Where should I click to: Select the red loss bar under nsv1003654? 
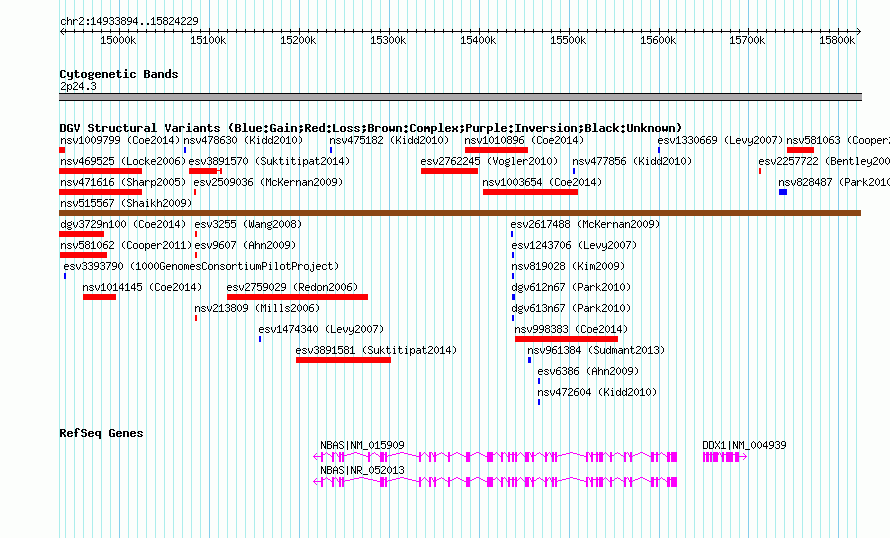(x=530, y=192)
